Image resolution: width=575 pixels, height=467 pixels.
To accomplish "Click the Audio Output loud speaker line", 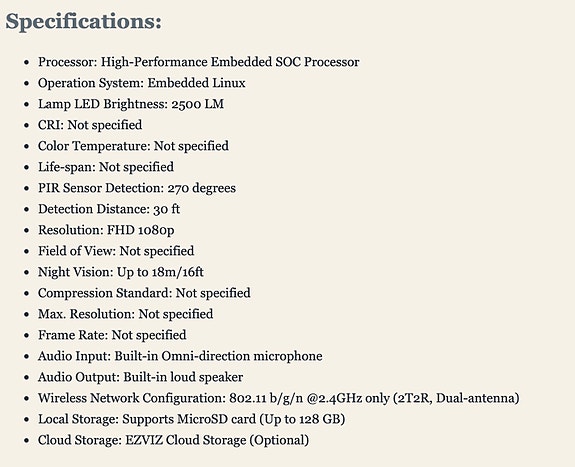I will click(140, 377).
